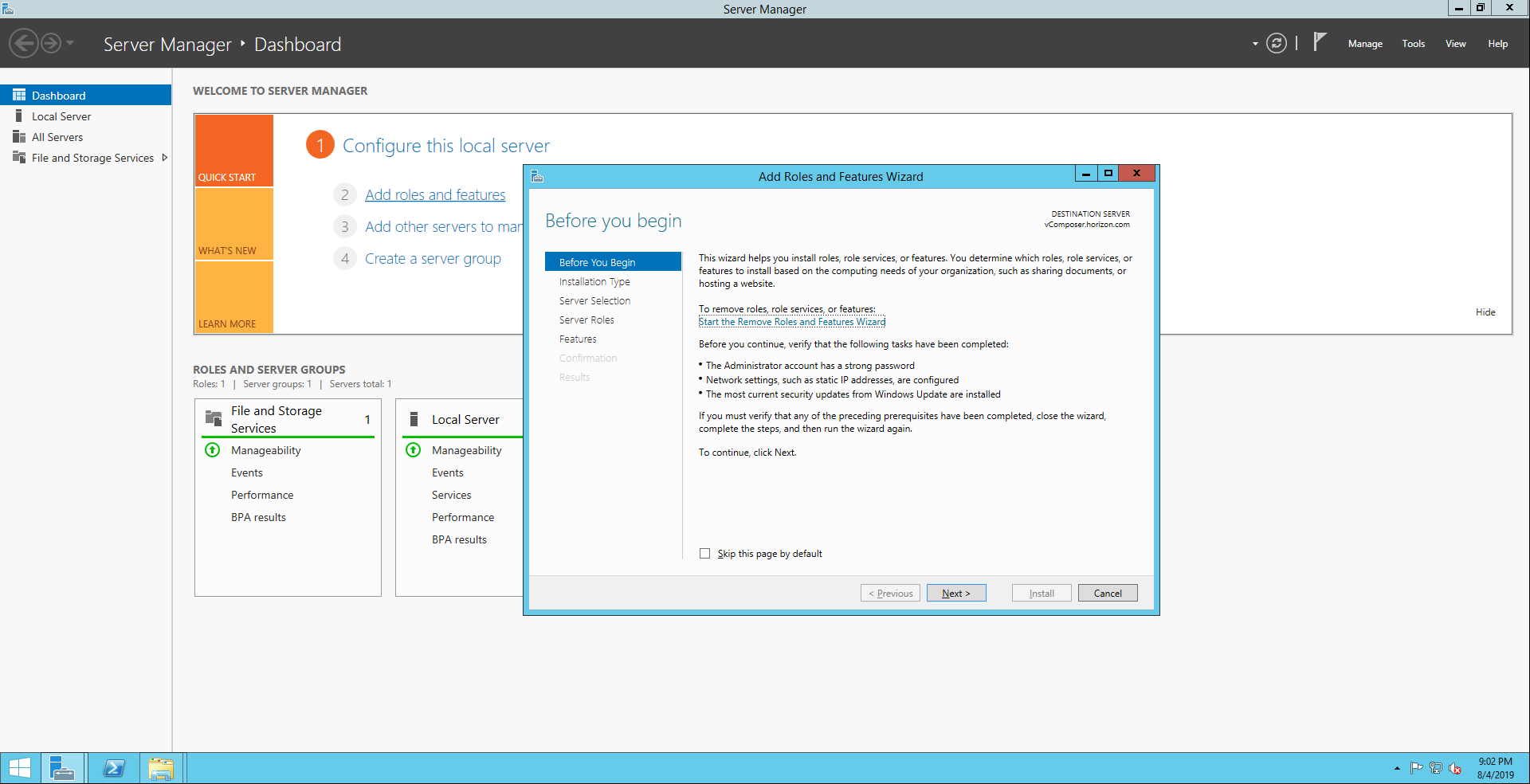Click the Next button in the wizard
The image size is (1530, 784).
click(x=955, y=594)
